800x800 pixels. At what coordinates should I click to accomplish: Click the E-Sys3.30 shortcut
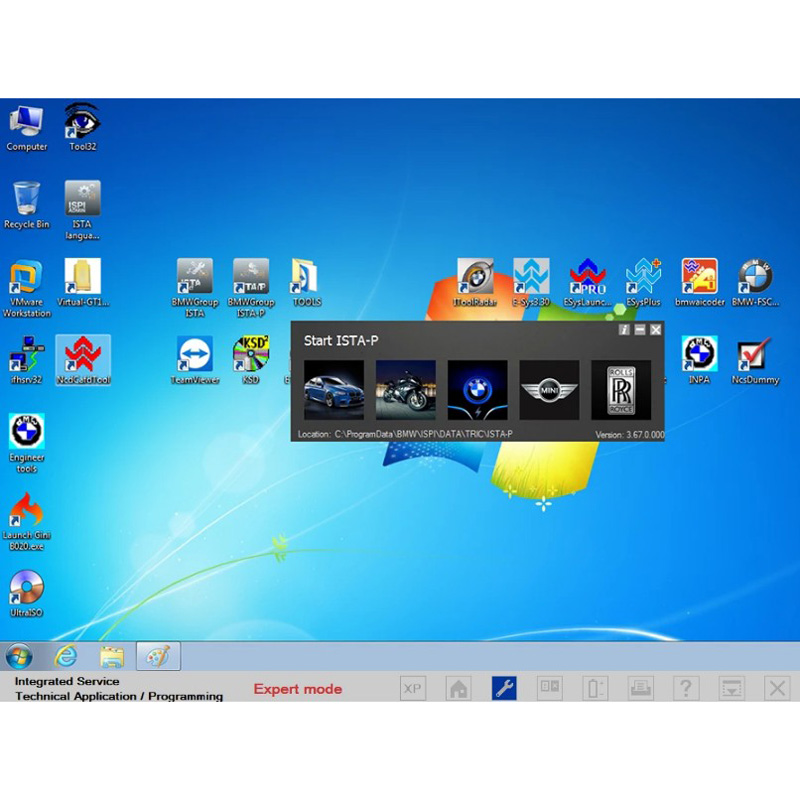point(531,283)
